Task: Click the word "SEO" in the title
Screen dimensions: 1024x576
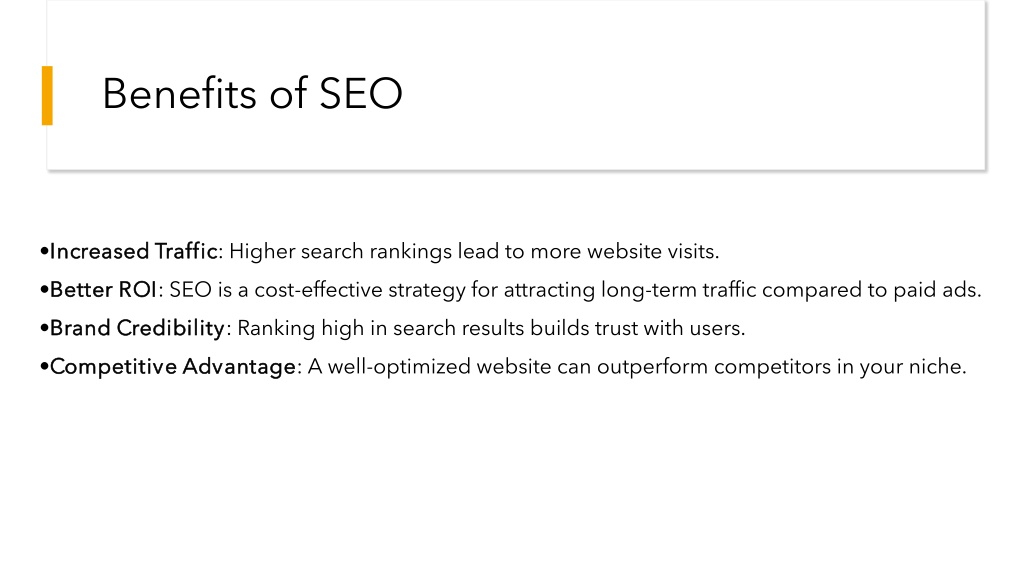Action: (x=360, y=93)
